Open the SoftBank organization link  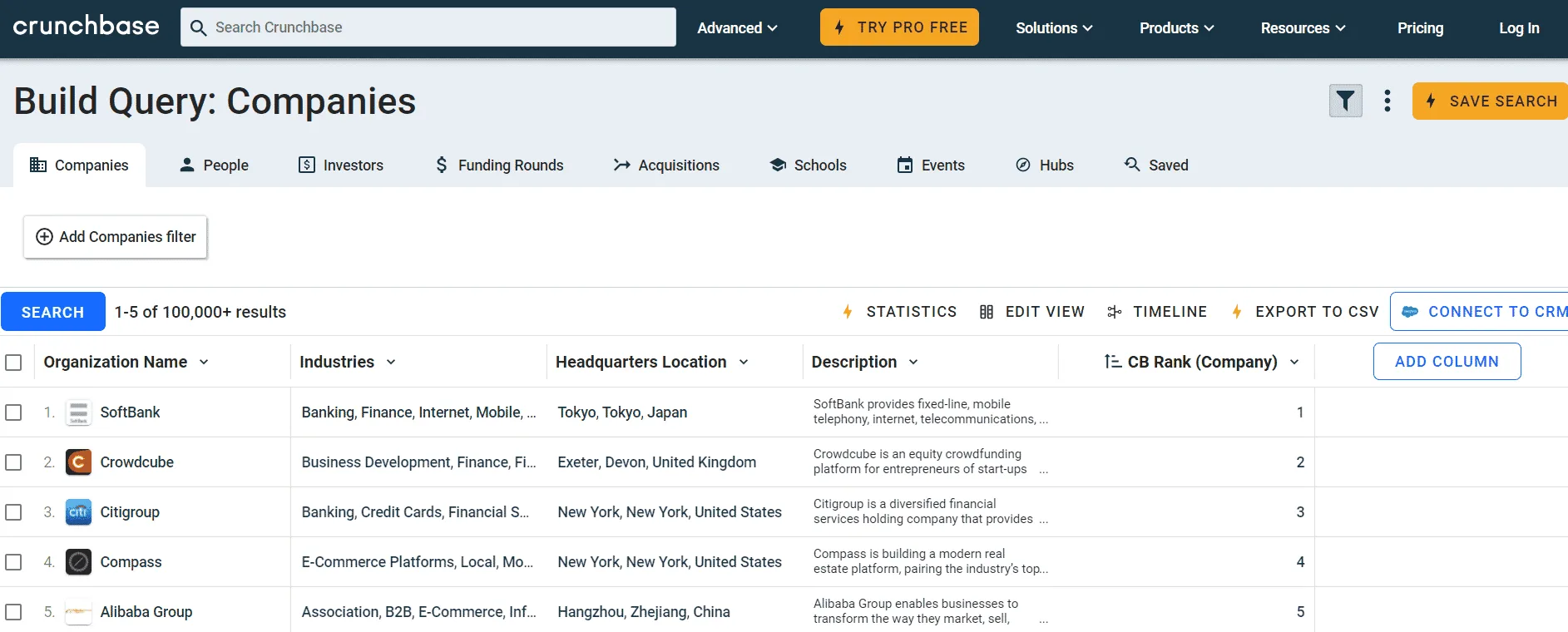[x=130, y=412]
